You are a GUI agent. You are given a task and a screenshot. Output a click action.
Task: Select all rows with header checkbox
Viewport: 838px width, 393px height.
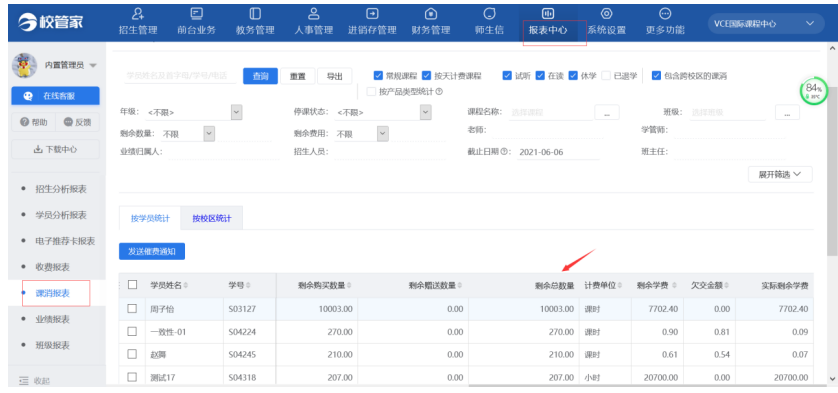pyautogui.click(x=133, y=285)
